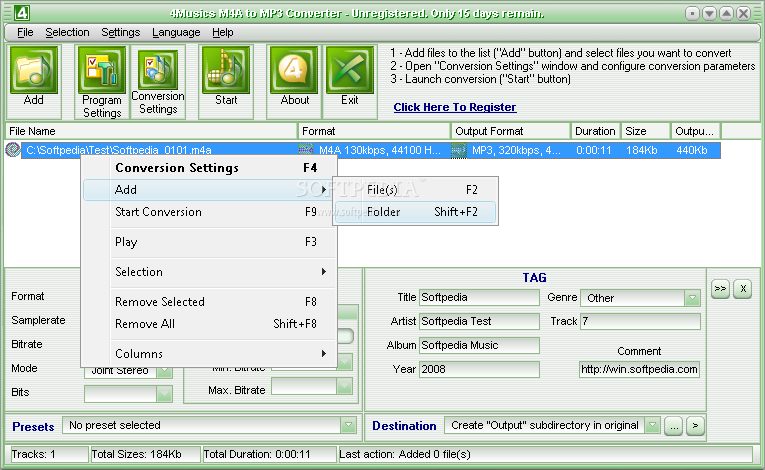
Task: Click the M4A format icon in Format column
Action: click(x=306, y=150)
